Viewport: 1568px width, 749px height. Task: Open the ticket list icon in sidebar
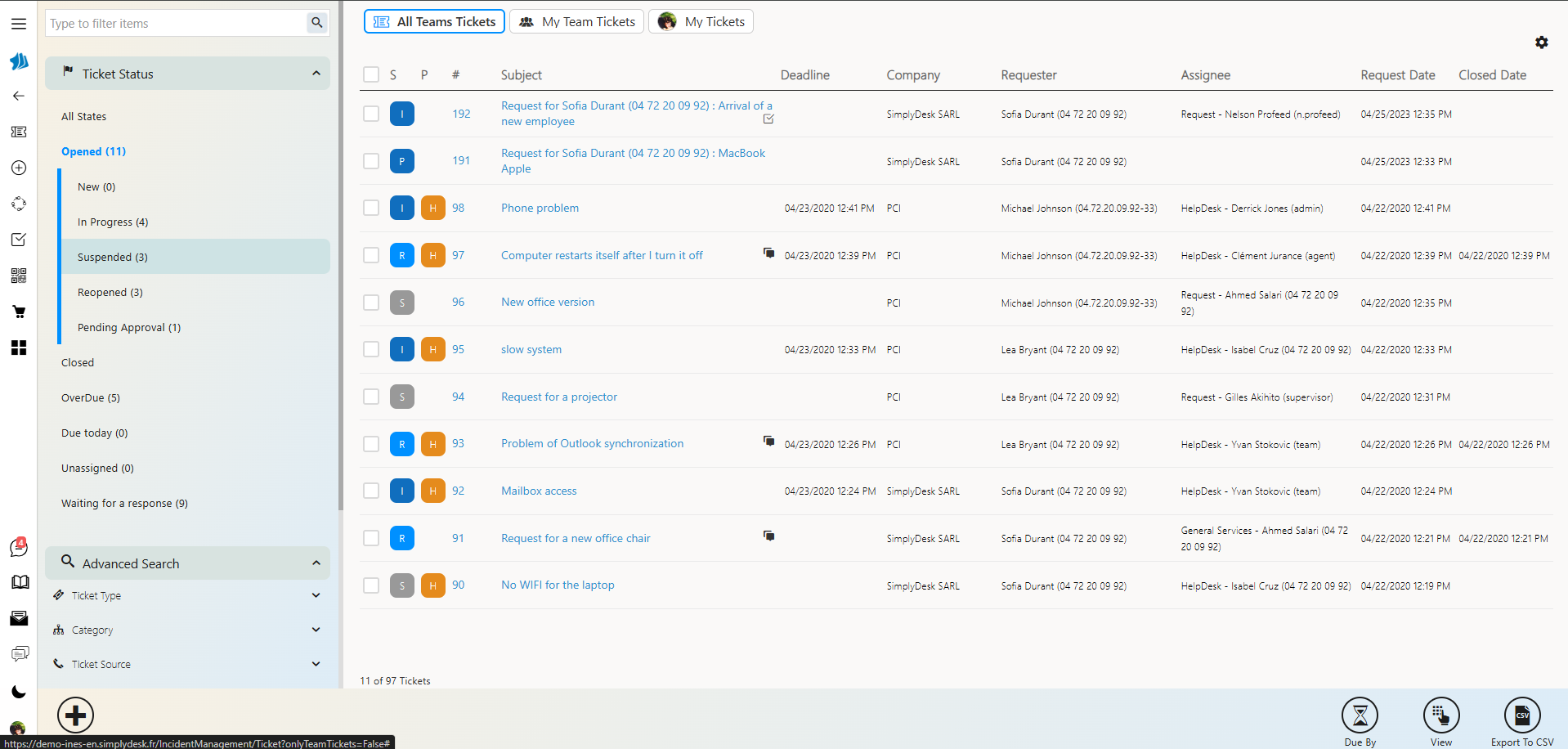(18, 132)
